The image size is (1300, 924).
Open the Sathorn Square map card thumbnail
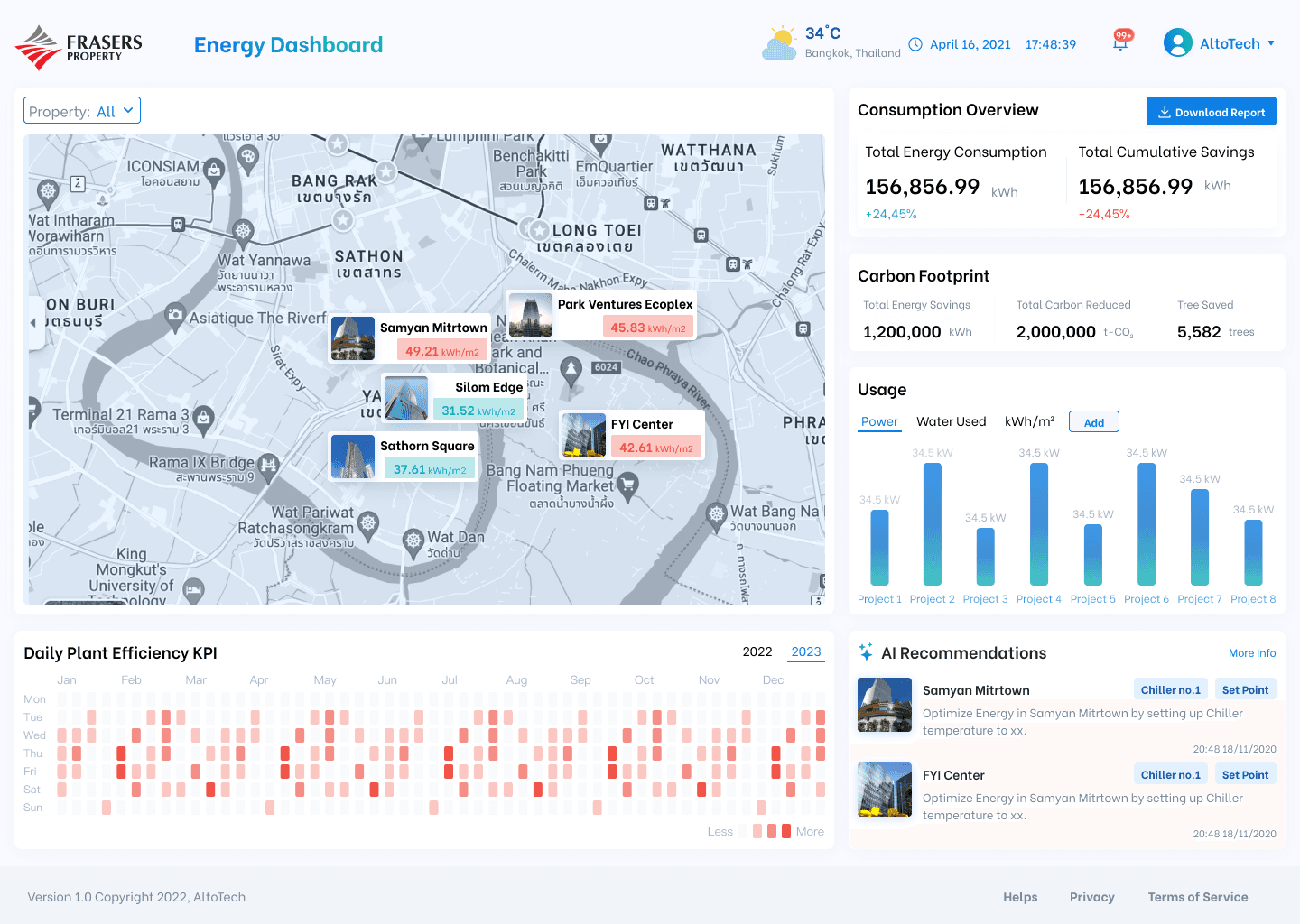[x=353, y=457]
